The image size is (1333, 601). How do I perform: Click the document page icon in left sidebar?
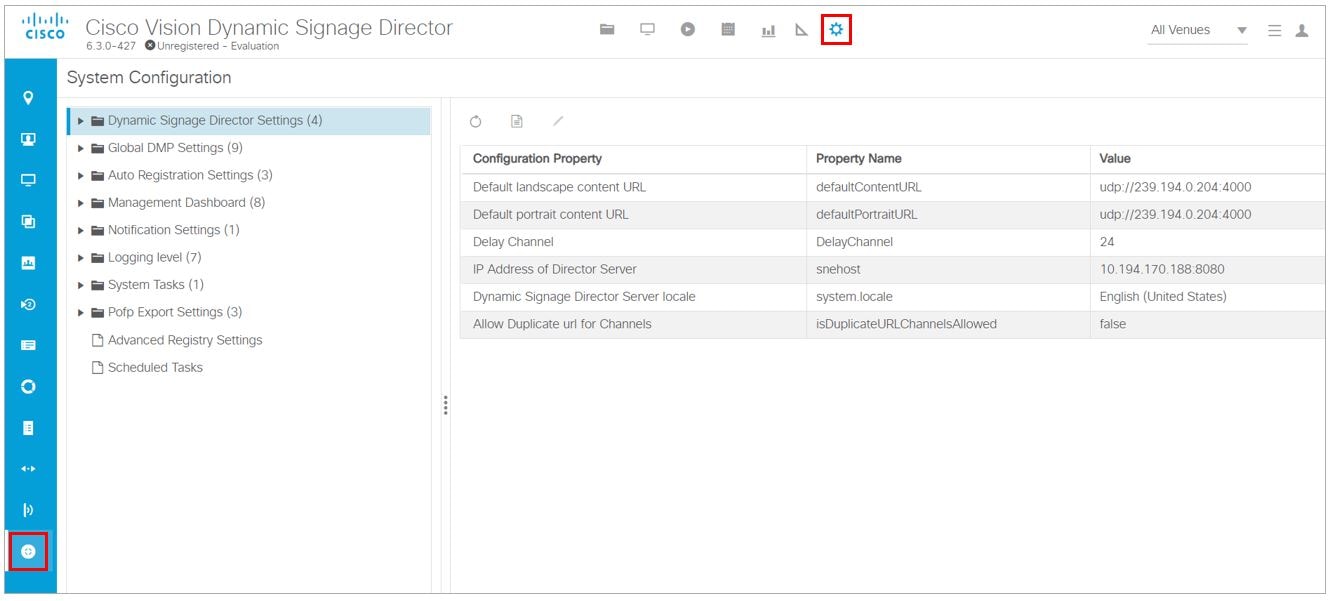pyautogui.click(x=28, y=428)
